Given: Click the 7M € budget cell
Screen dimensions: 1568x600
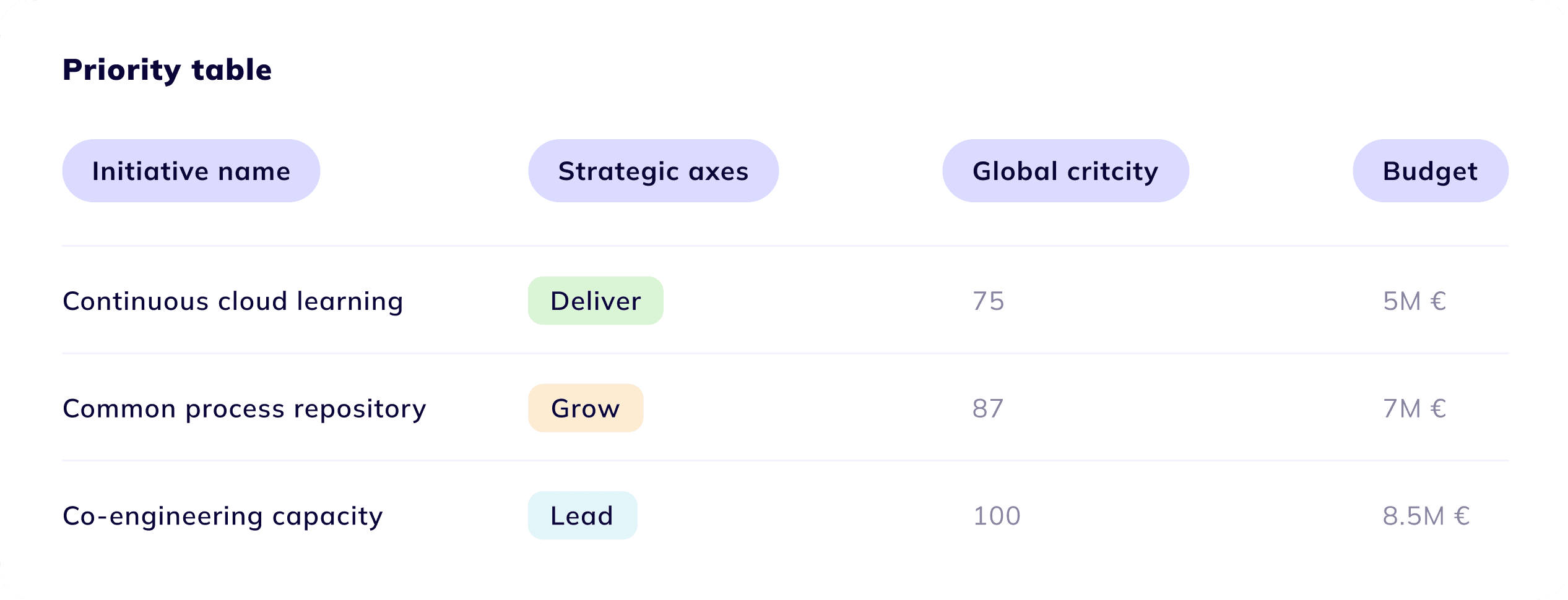Looking at the screenshot, I should pos(1414,408).
